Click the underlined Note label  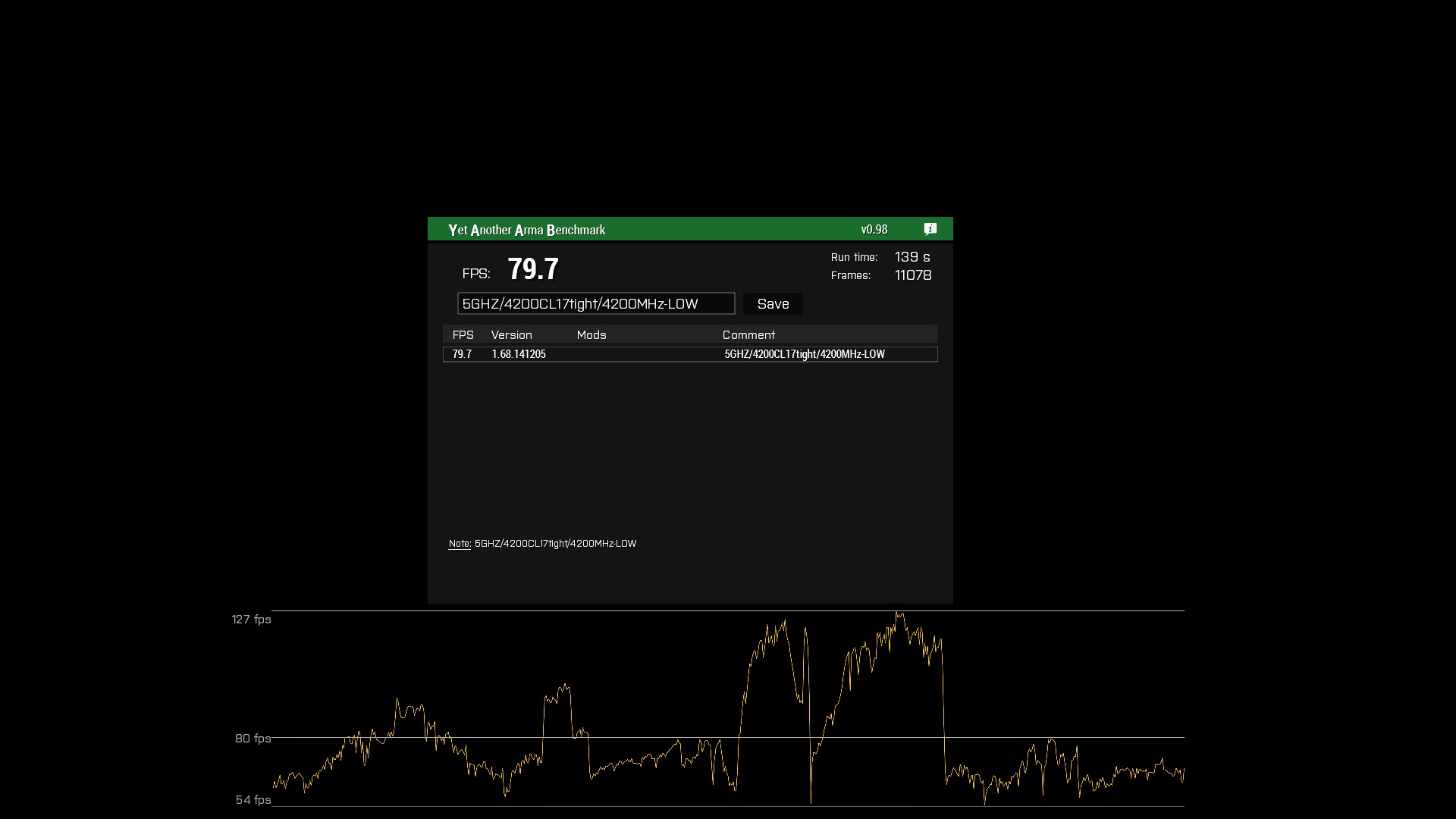[460, 544]
